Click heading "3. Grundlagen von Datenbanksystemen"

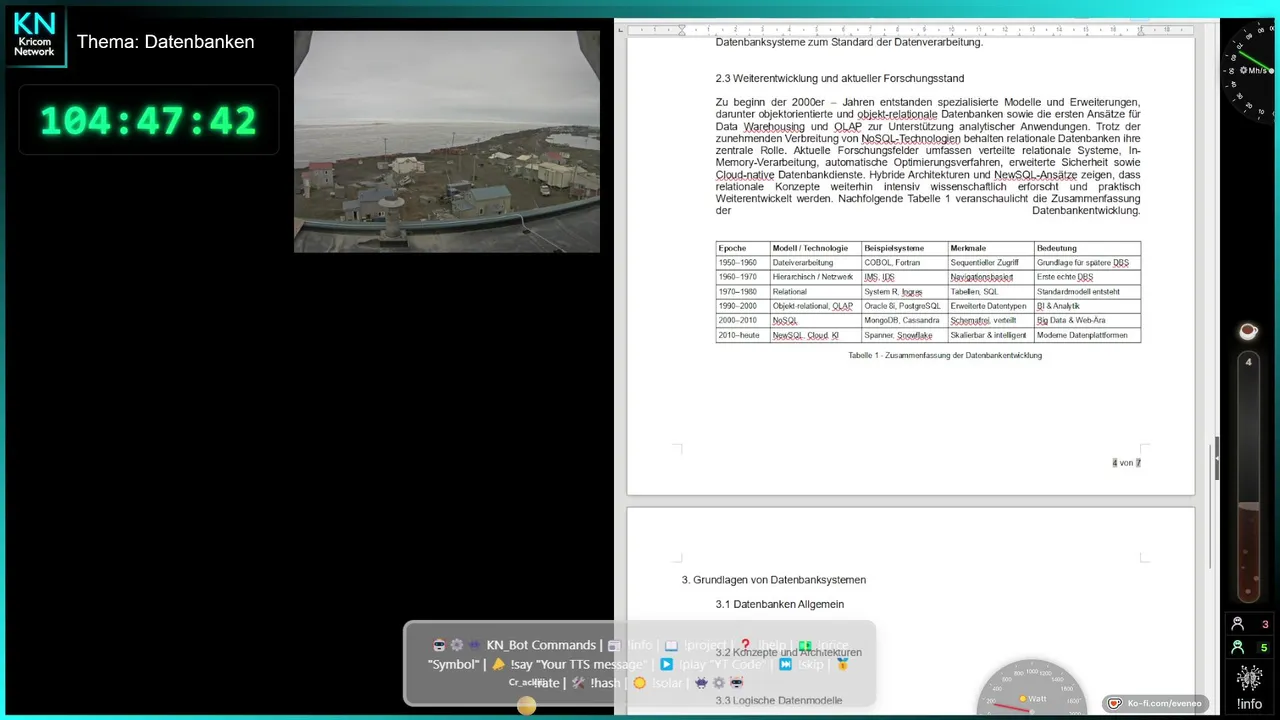click(774, 580)
